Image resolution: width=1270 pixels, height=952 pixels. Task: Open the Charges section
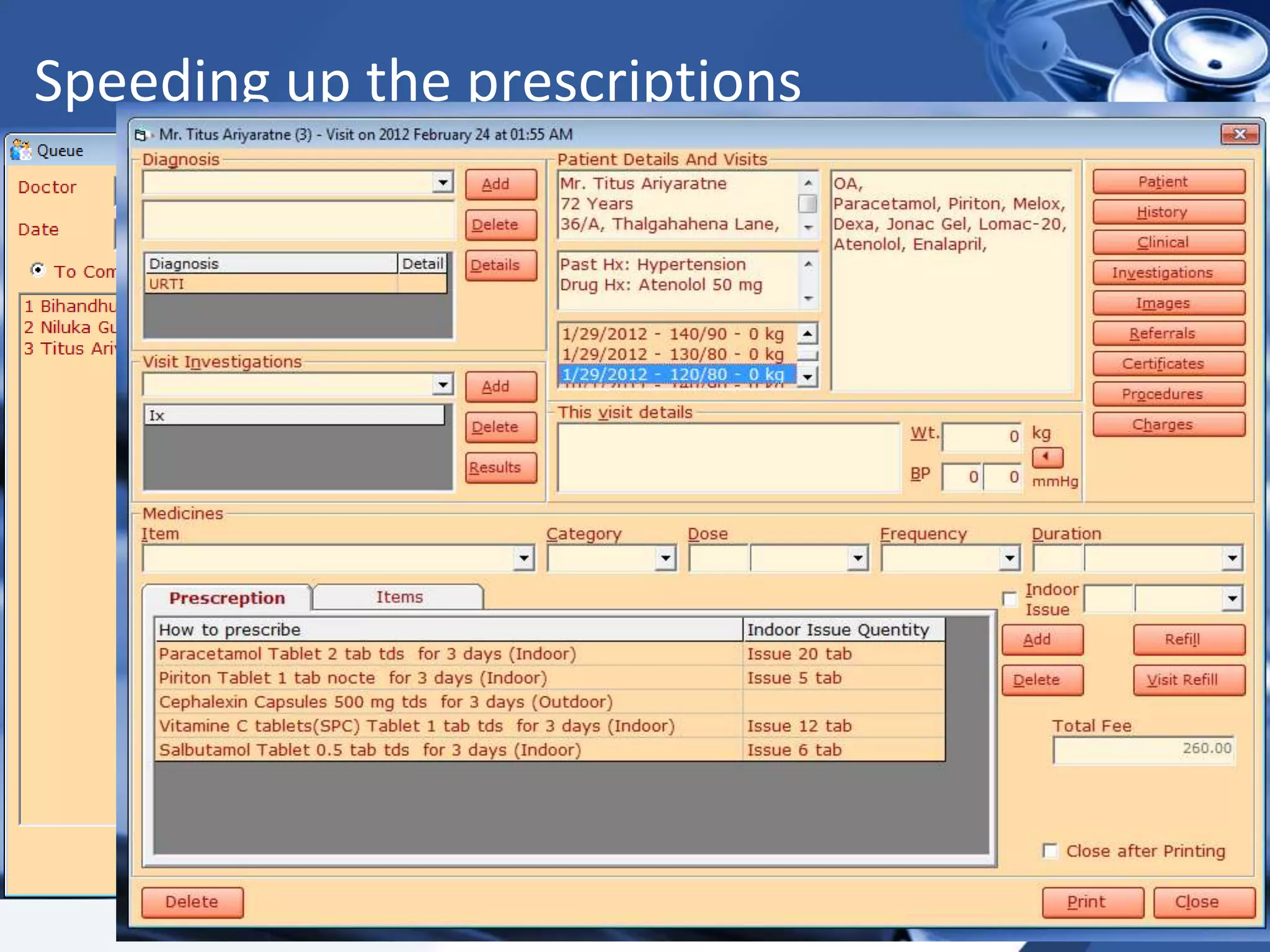[x=1169, y=425]
